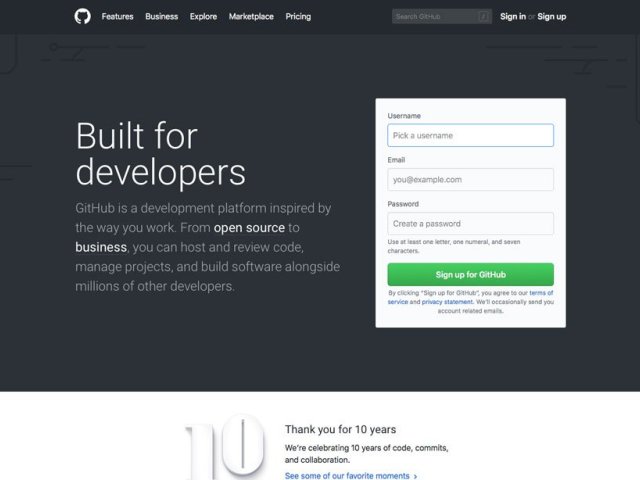Click the Thank you for 10 years heading
The height and width of the screenshot is (480, 640).
pos(340,429)
